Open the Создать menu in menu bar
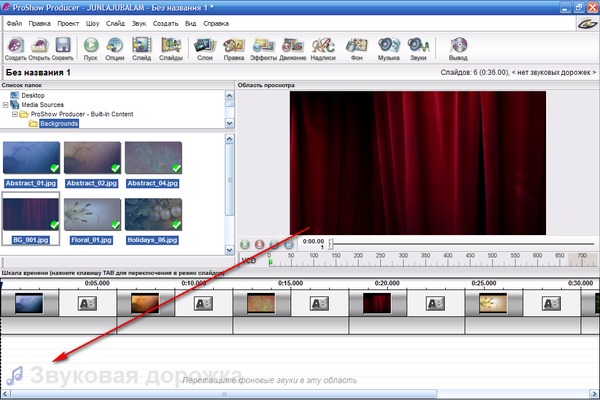The image size is (600, 400). tap(165, 23)
